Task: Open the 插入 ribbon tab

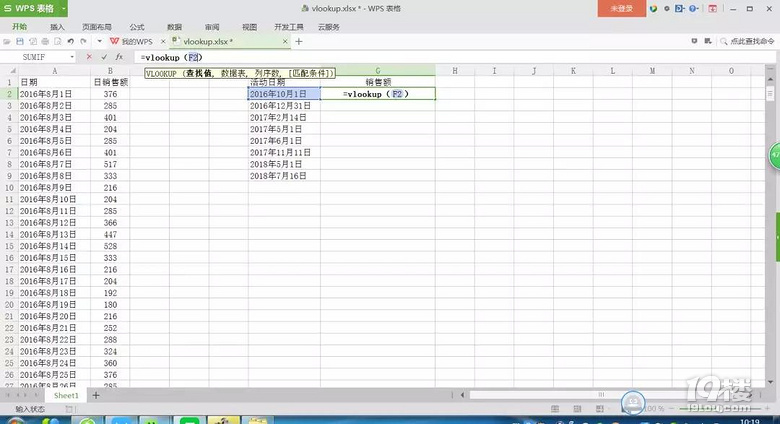Action: tap(57, 27)
